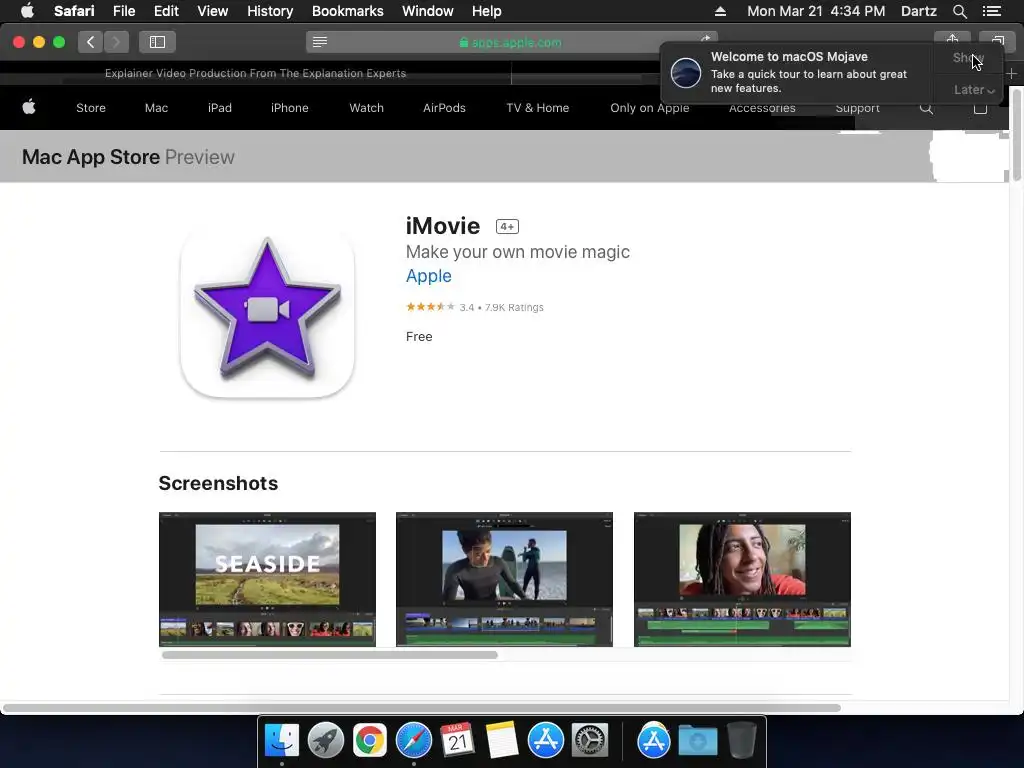This screenshot has width=1024, height=768.
Task: Expand the Later dropdown in notification
Action: 974,89
